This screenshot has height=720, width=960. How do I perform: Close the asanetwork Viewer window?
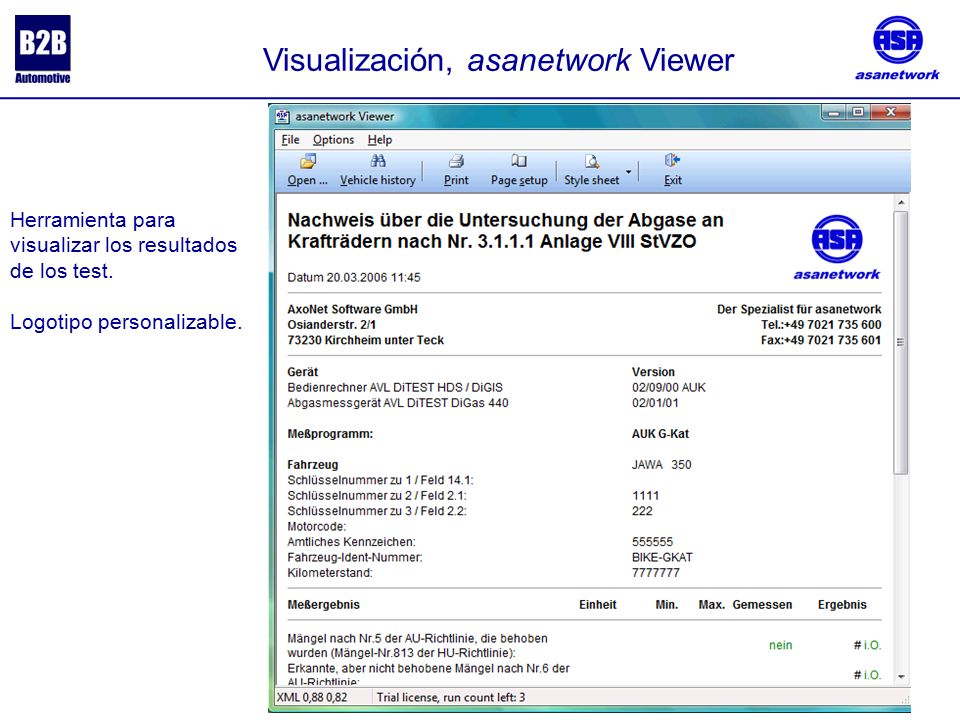[890, 113]
